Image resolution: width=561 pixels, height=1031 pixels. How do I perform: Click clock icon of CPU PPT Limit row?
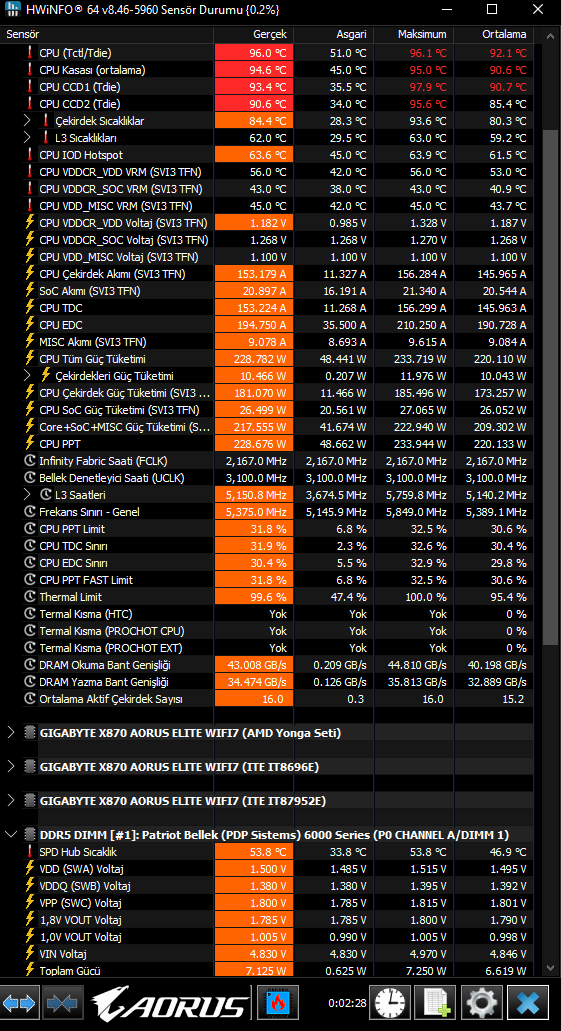pos(30,529)
